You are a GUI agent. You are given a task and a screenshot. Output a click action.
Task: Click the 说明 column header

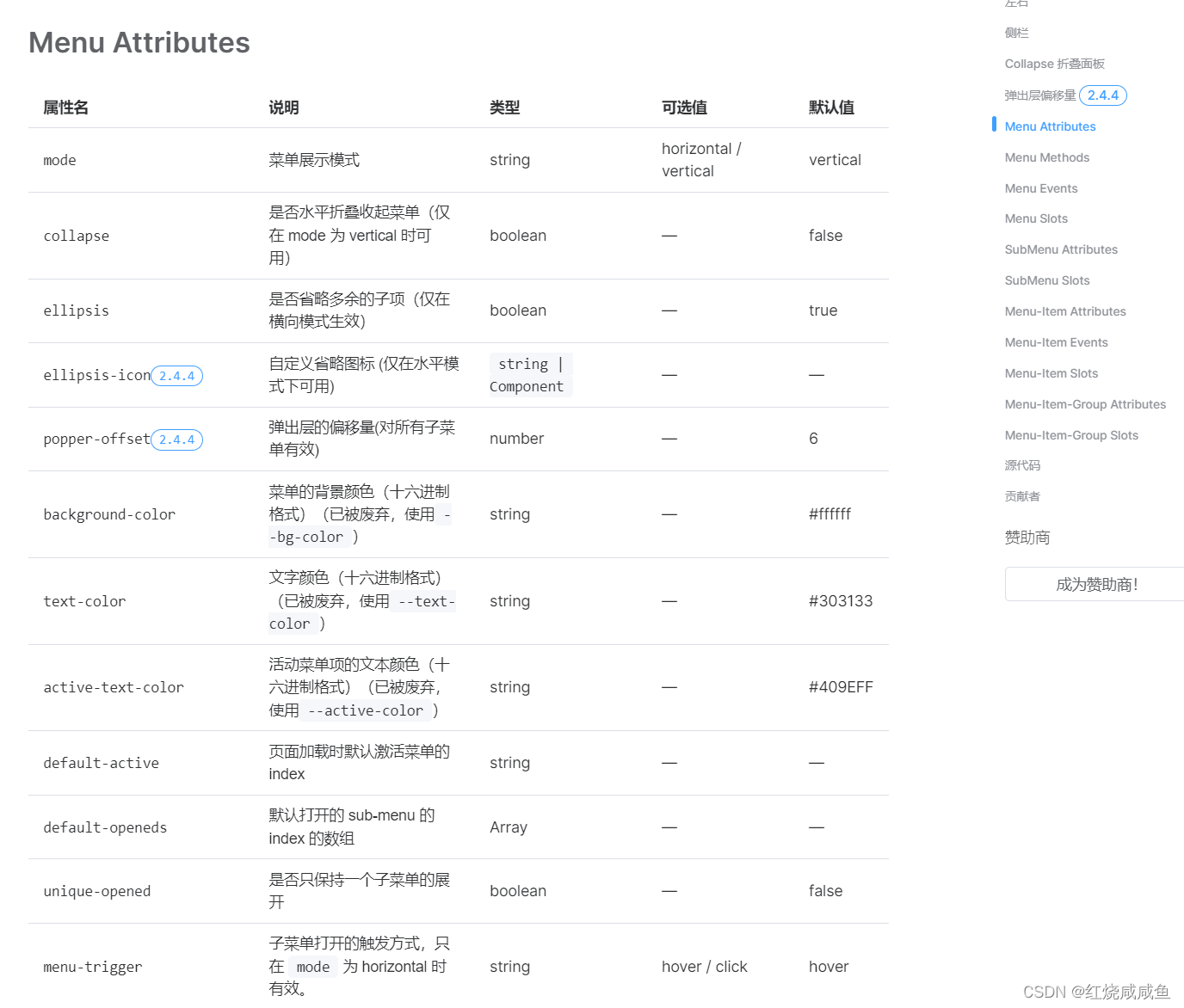point(284,108)
